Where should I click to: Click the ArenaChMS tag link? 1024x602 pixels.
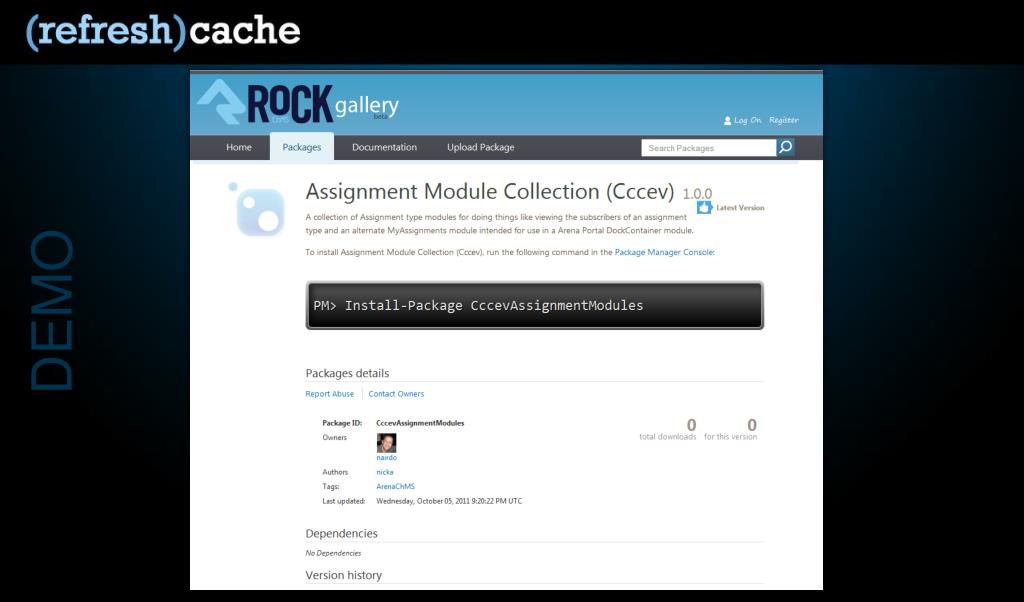pyautogui.click(x=395, y=486)
